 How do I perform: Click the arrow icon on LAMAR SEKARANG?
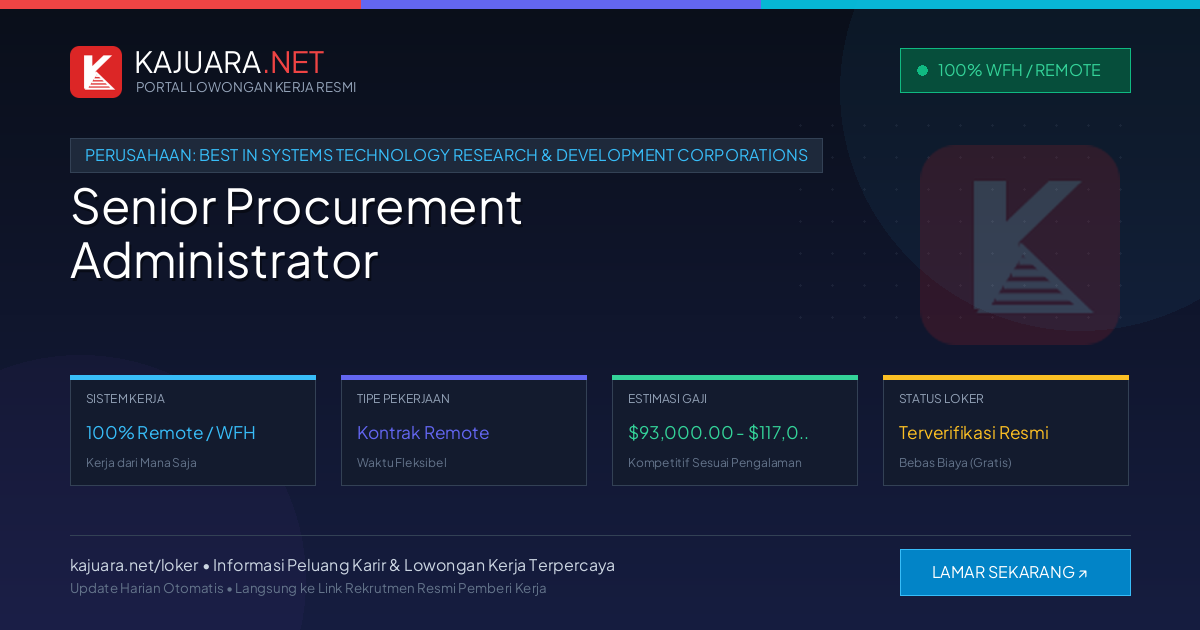[x=1083, y=574]
